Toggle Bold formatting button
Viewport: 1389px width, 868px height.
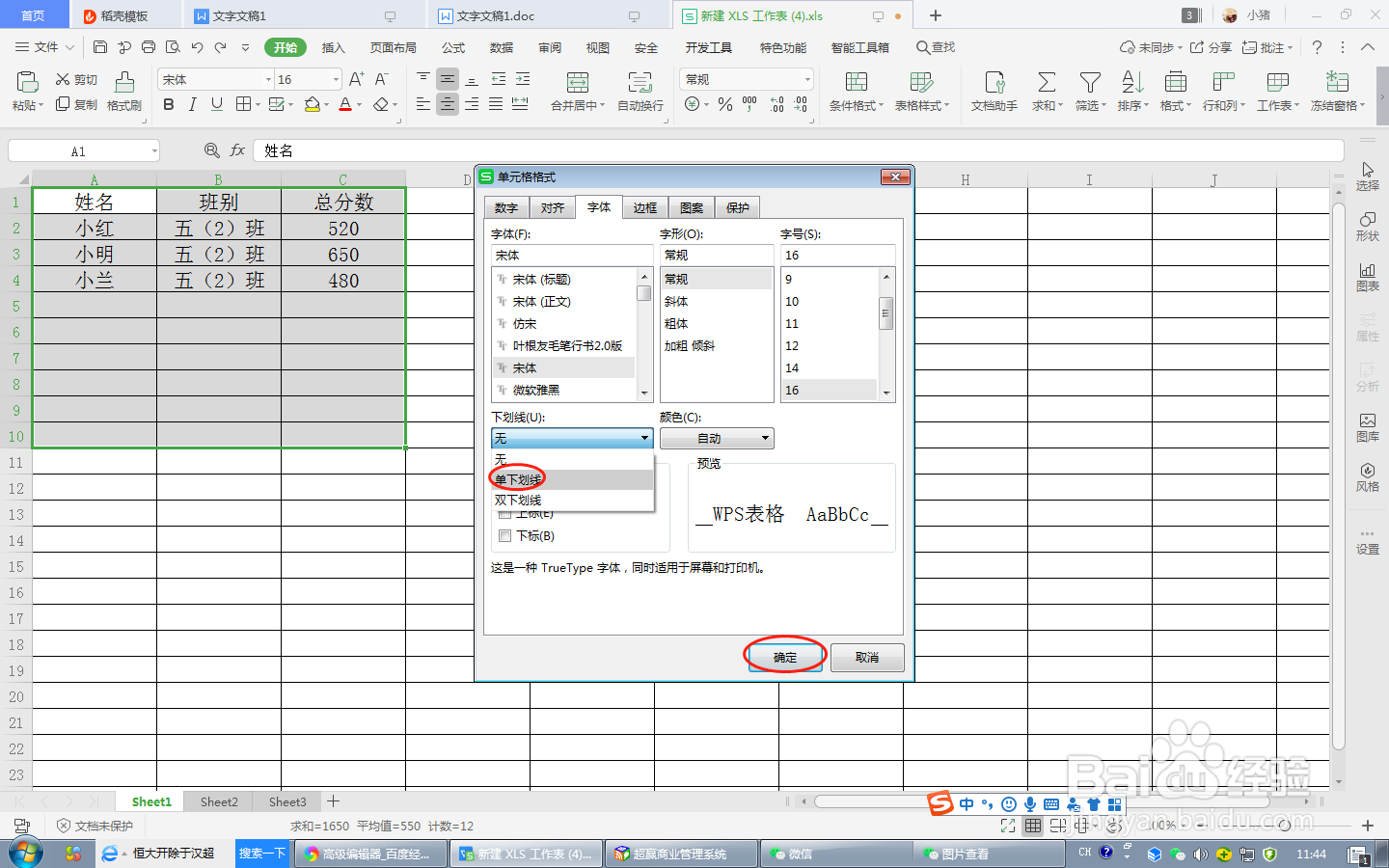pos(169,104)
